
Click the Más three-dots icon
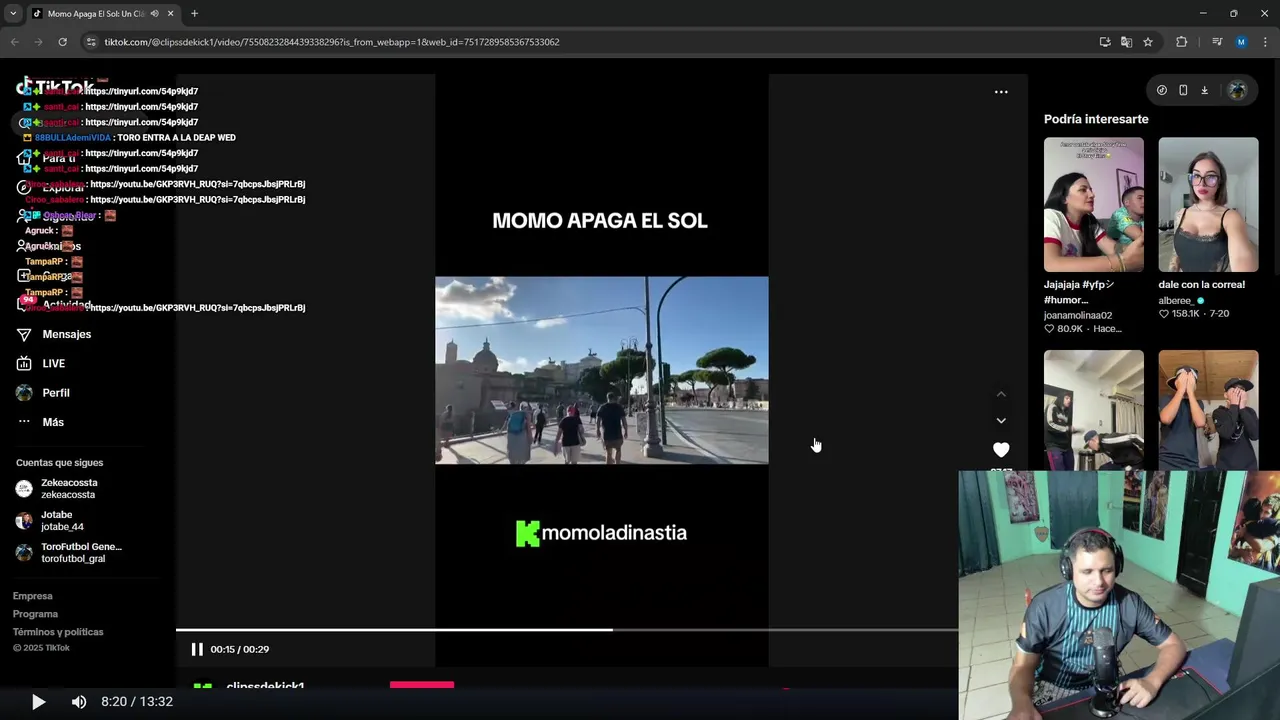coord(24,422)
